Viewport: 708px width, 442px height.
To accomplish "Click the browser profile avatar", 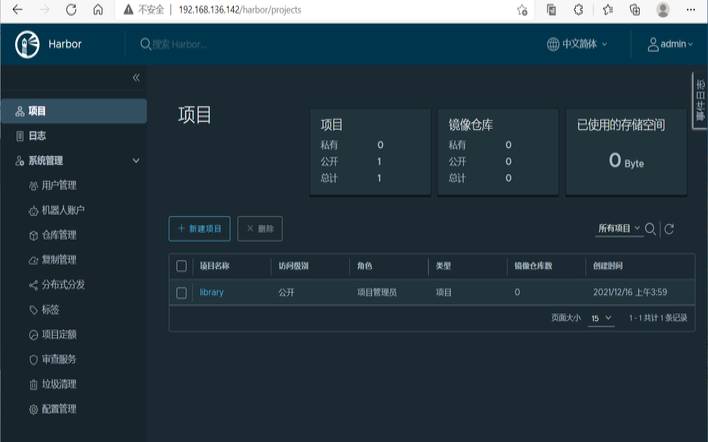I will 663,9.
